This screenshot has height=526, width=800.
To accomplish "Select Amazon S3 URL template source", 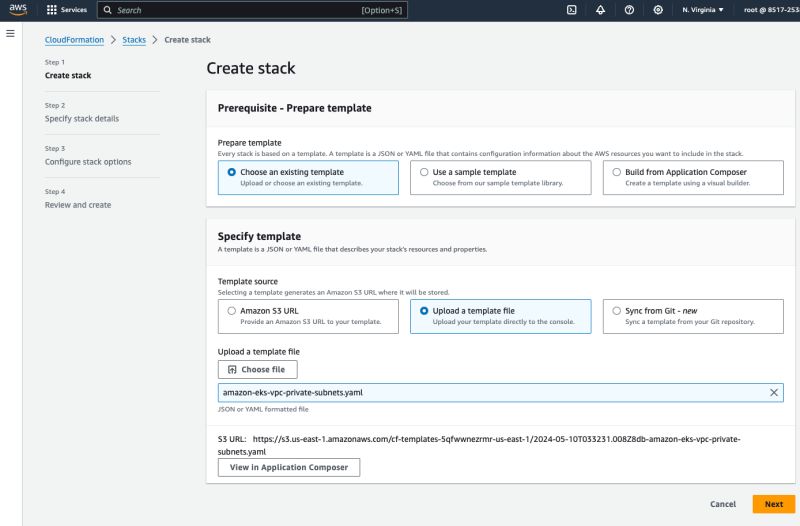I will (x=308, y=316).
